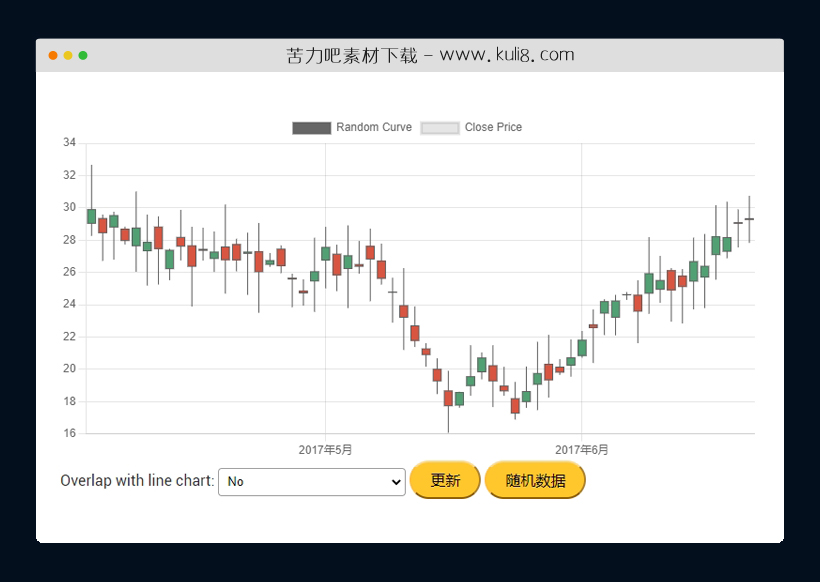Click the 更新 update button
Screen dimensions: 820x582
click(445, 480)
